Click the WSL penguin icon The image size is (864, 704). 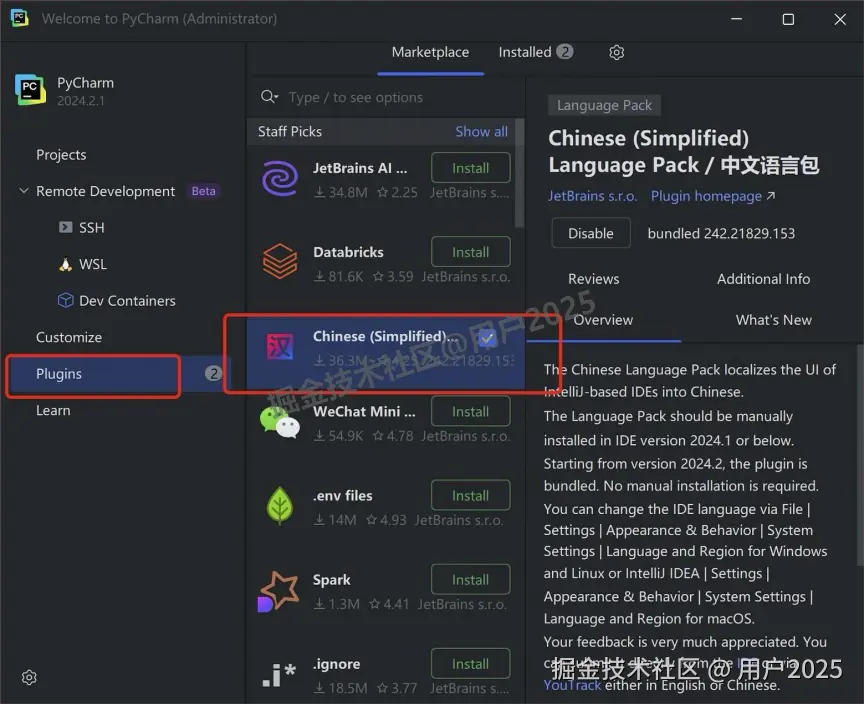(66, 264)
